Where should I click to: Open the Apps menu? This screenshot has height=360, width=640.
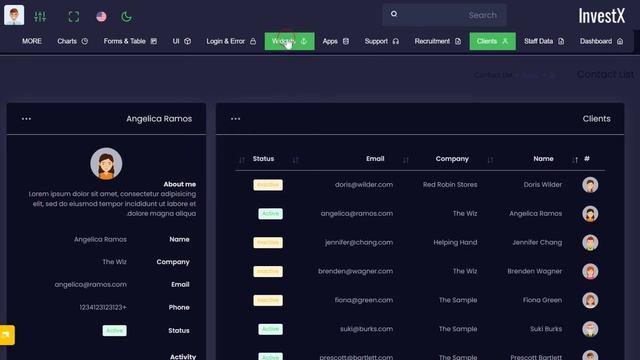coord(336,41)
